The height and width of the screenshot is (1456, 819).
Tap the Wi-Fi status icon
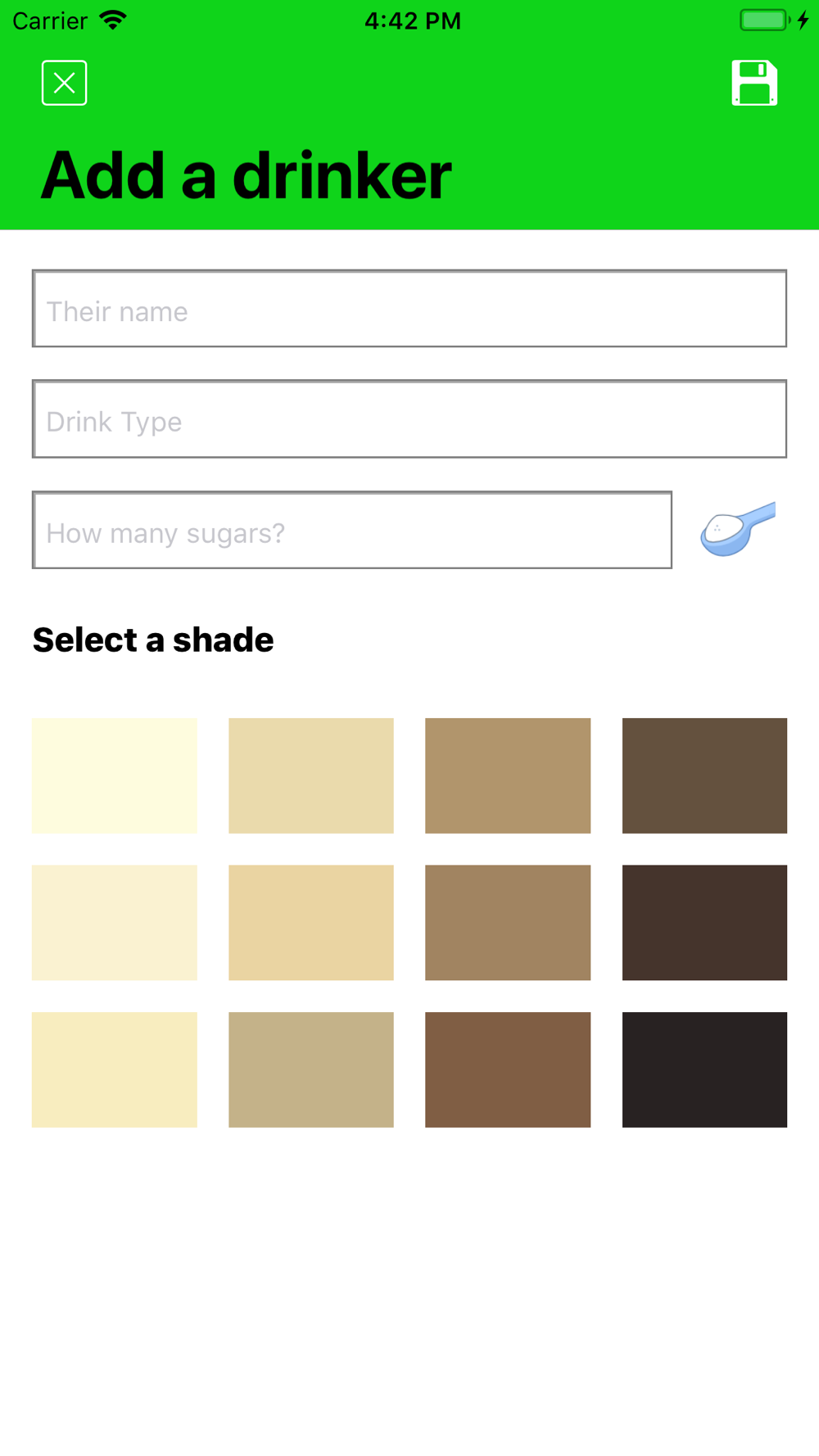[113, 20]
